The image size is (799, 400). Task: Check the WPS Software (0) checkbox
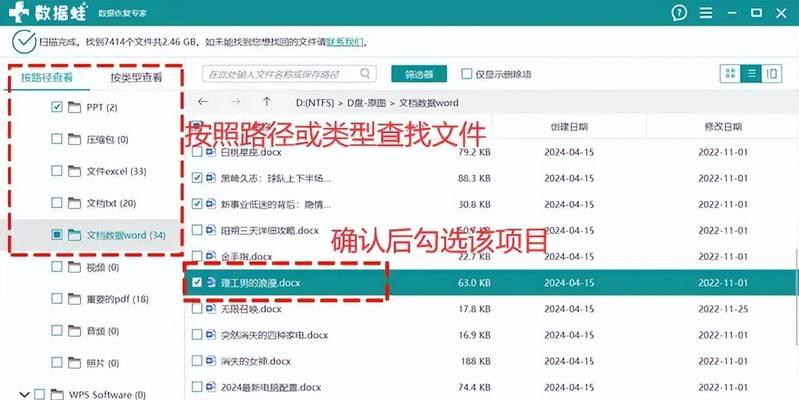pos(39,394)
